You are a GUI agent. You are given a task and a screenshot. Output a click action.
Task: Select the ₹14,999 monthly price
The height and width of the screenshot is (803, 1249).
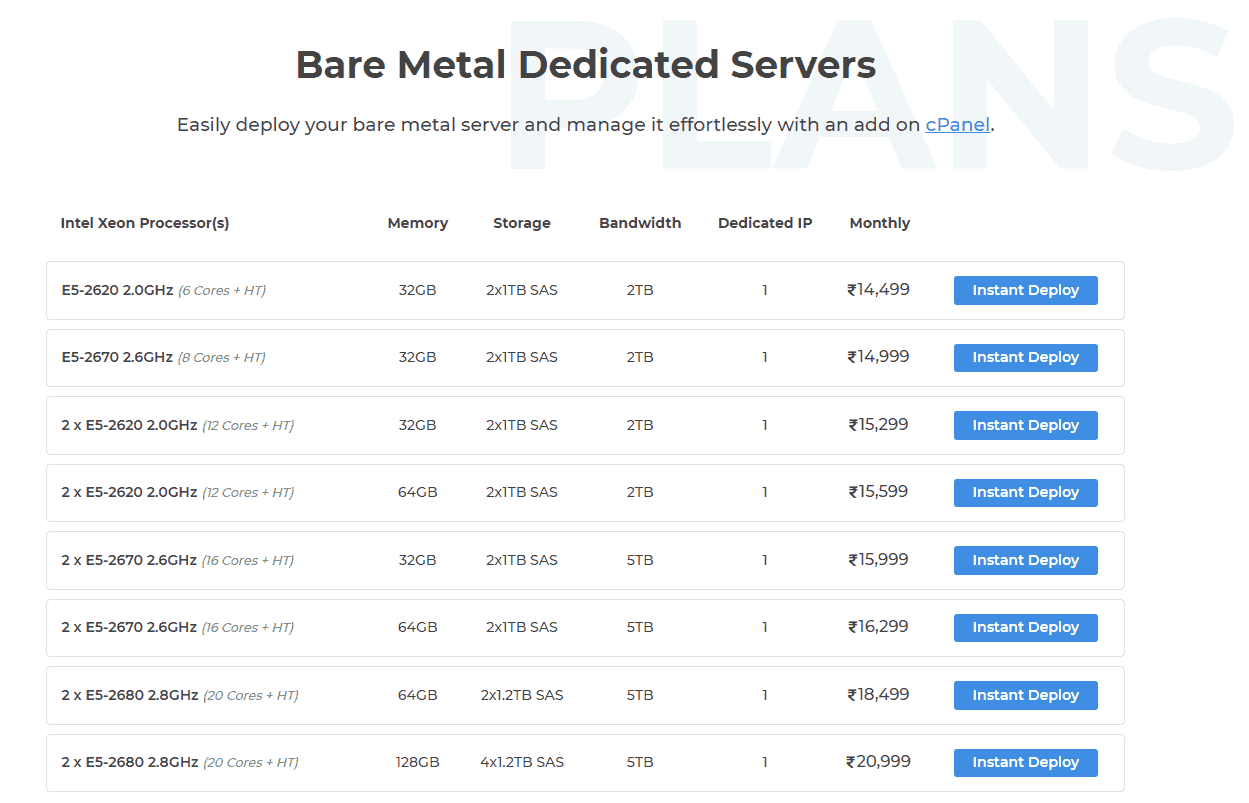(879, 357)
